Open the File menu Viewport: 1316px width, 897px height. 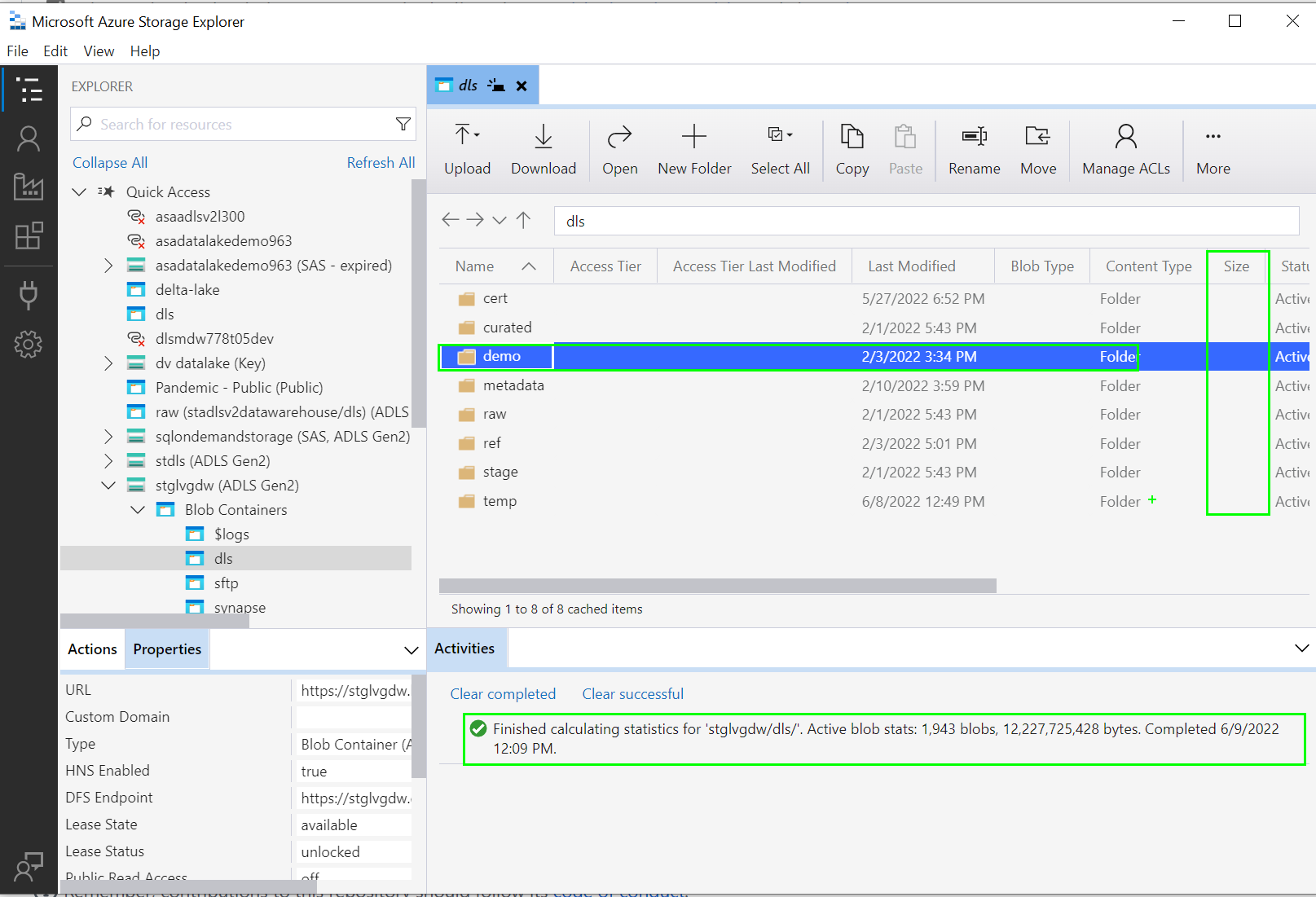[17, 51]
